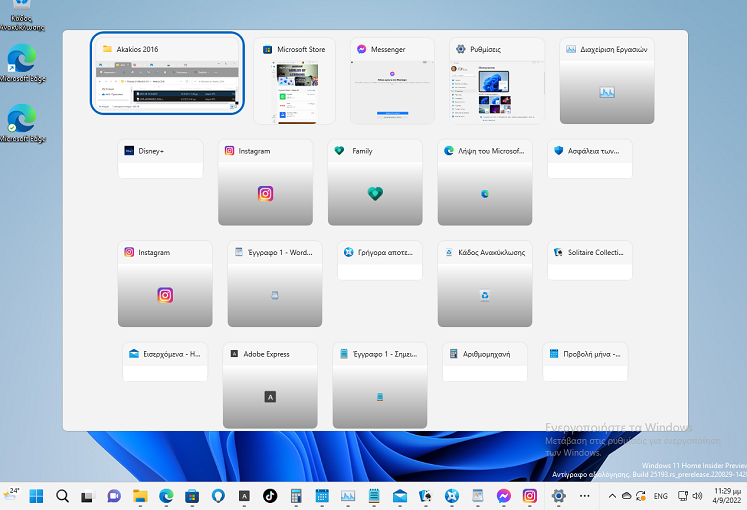Switch to the Solitaire Collecti... window card

click(x=590, y=260)
